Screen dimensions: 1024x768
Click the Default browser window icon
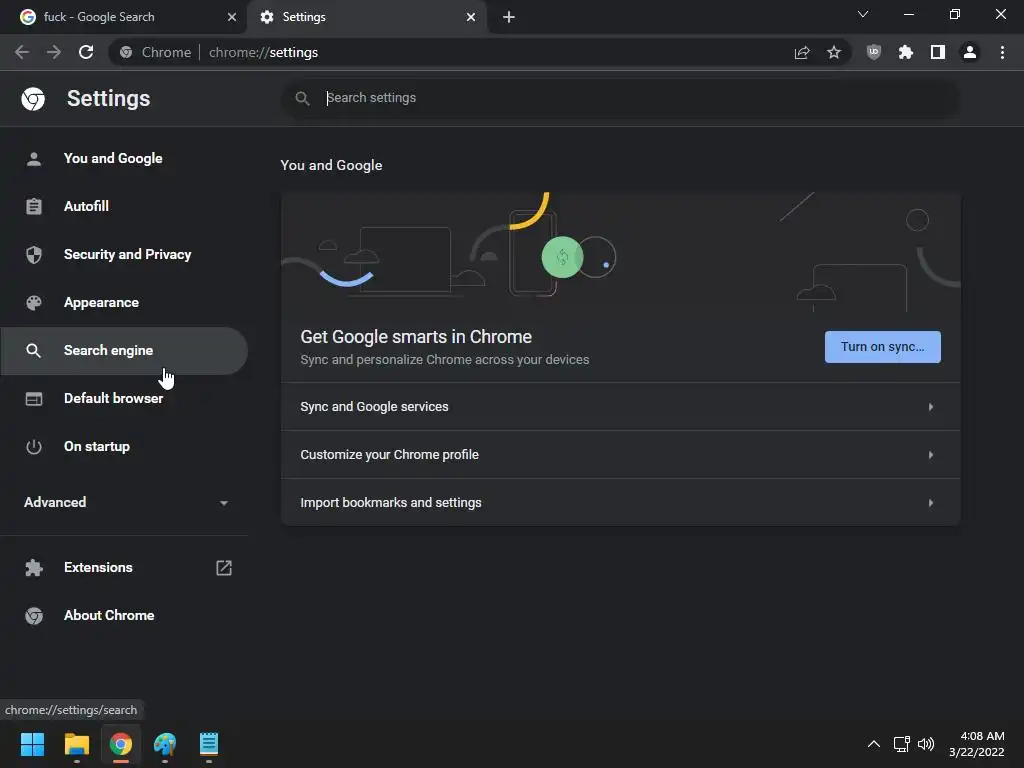click(x=34, y=398)
